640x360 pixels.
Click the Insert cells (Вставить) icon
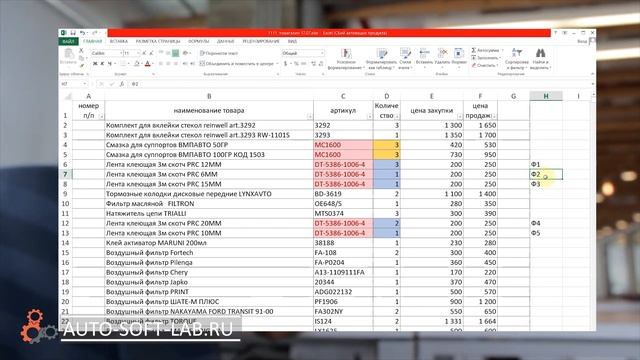click(424, 53)
